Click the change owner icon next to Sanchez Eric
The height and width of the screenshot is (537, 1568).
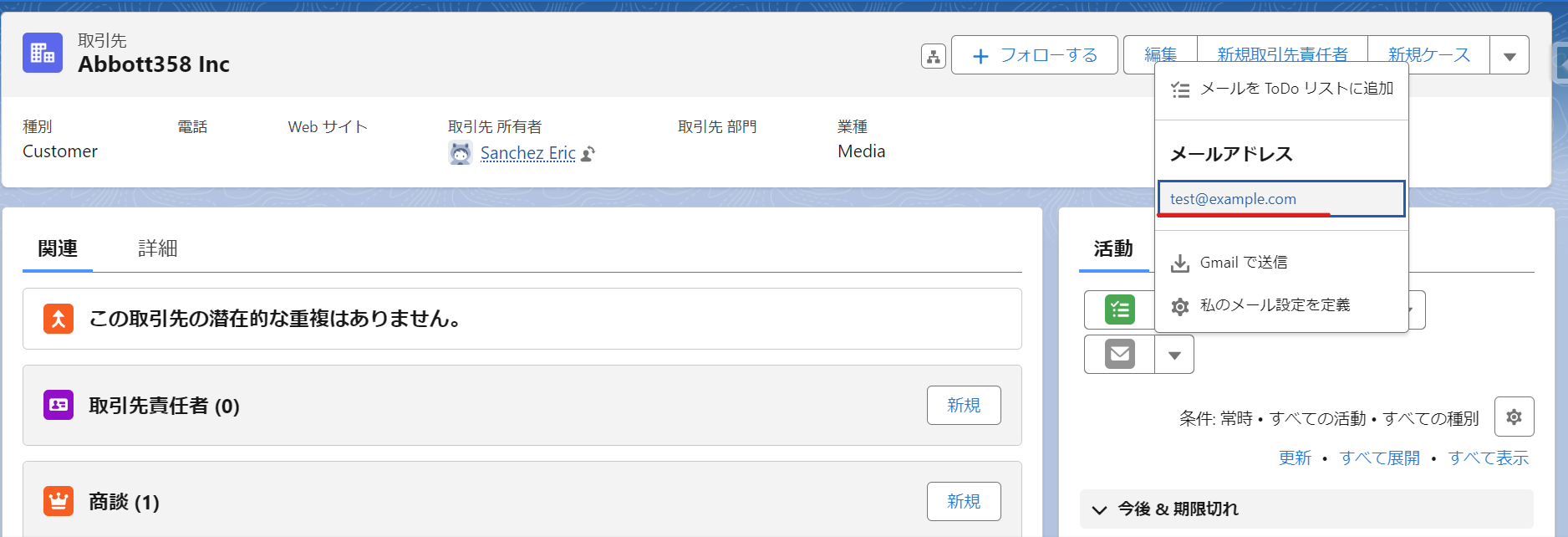coord(588,154)
